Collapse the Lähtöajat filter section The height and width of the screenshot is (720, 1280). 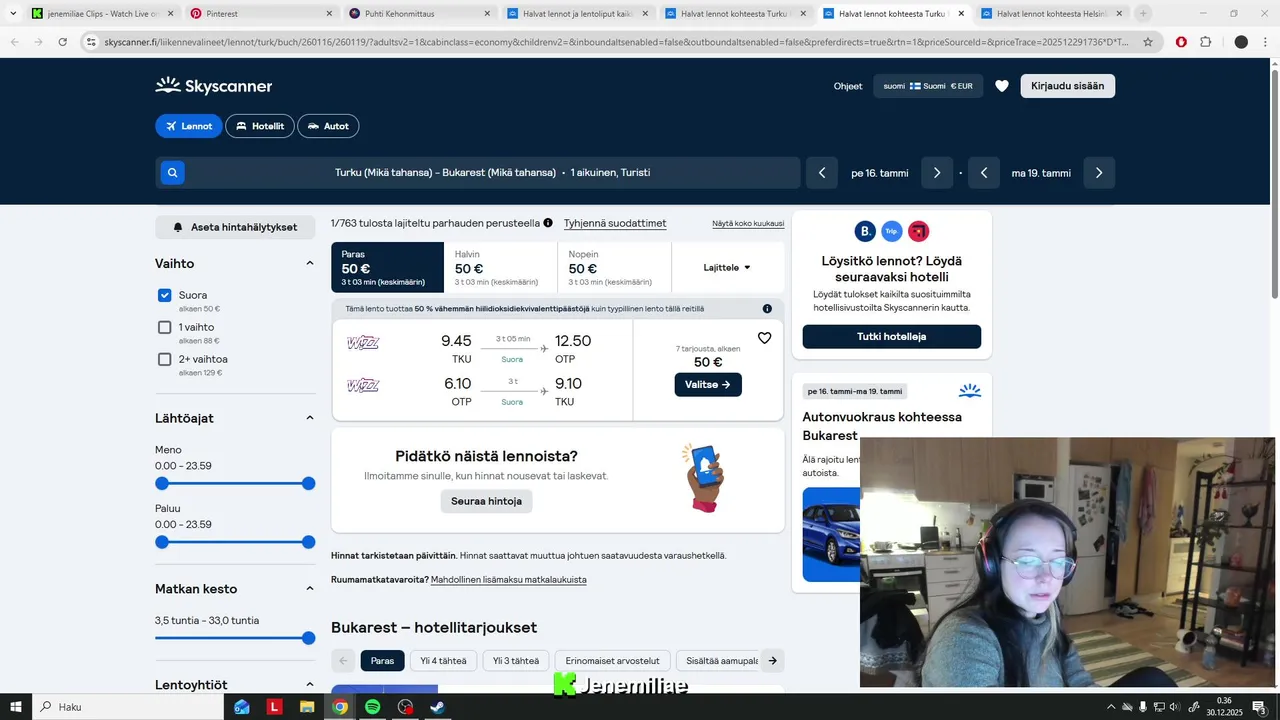tap(309, 418)
